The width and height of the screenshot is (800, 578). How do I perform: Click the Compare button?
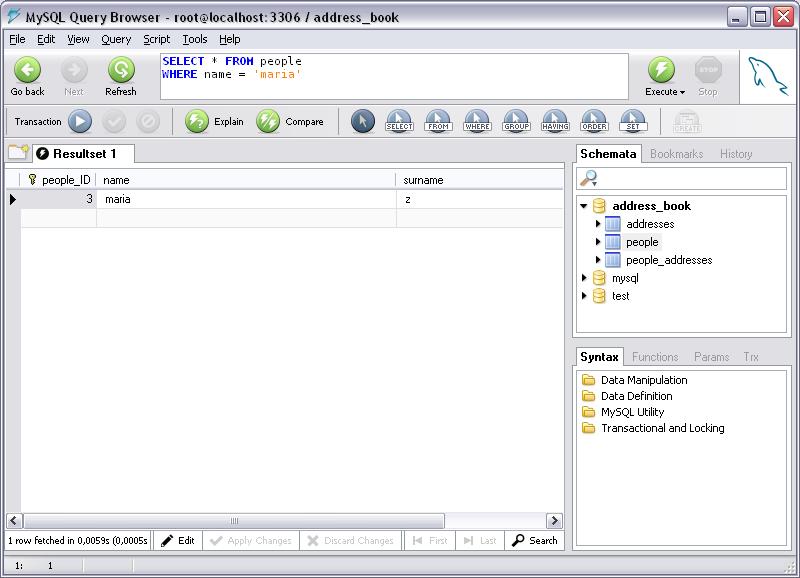click(x=290, y=121)
